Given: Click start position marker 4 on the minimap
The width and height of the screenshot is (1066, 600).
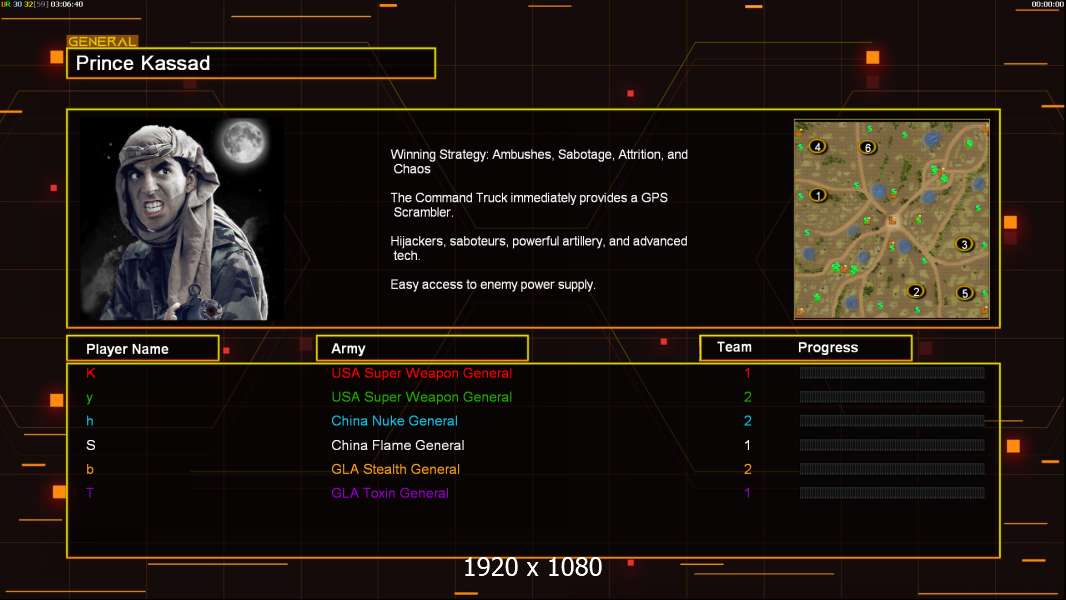Looking at the screenshot, I should point(818,146).
